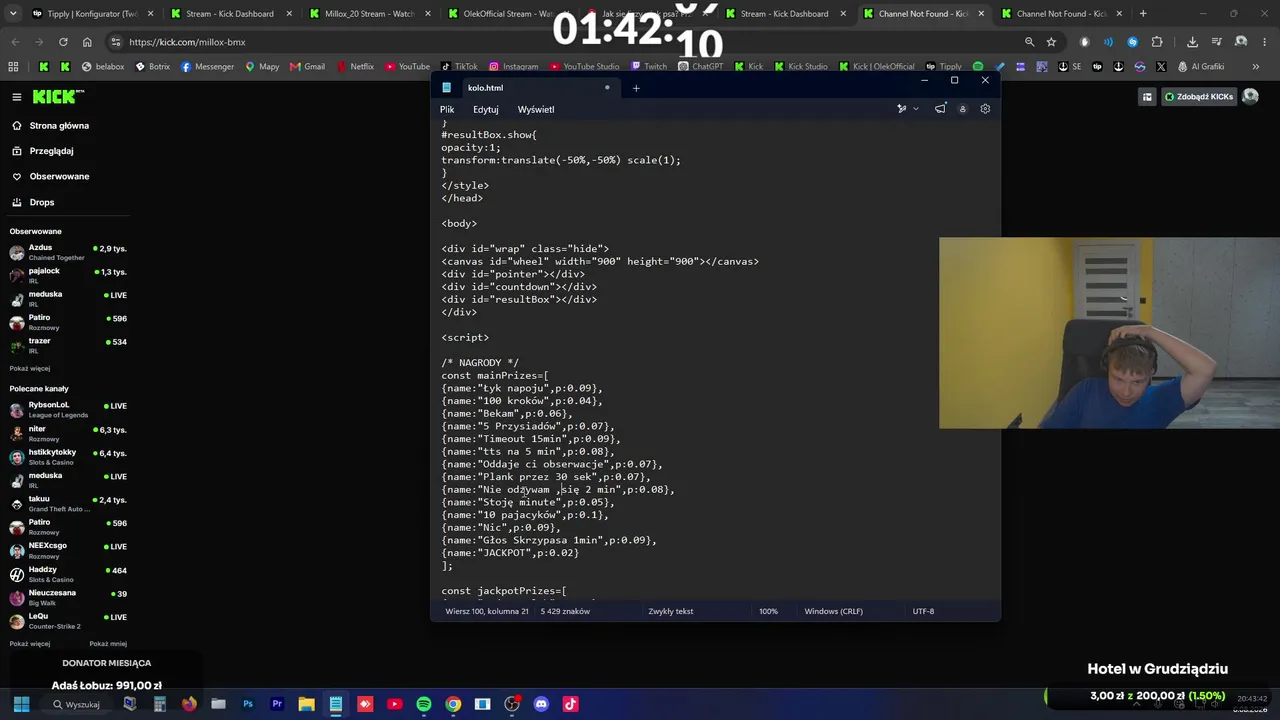Image resolution: width=1280 pixels, height=720 pixels.
Task: Open the Messenger bookmark
Action: point(207,67)
